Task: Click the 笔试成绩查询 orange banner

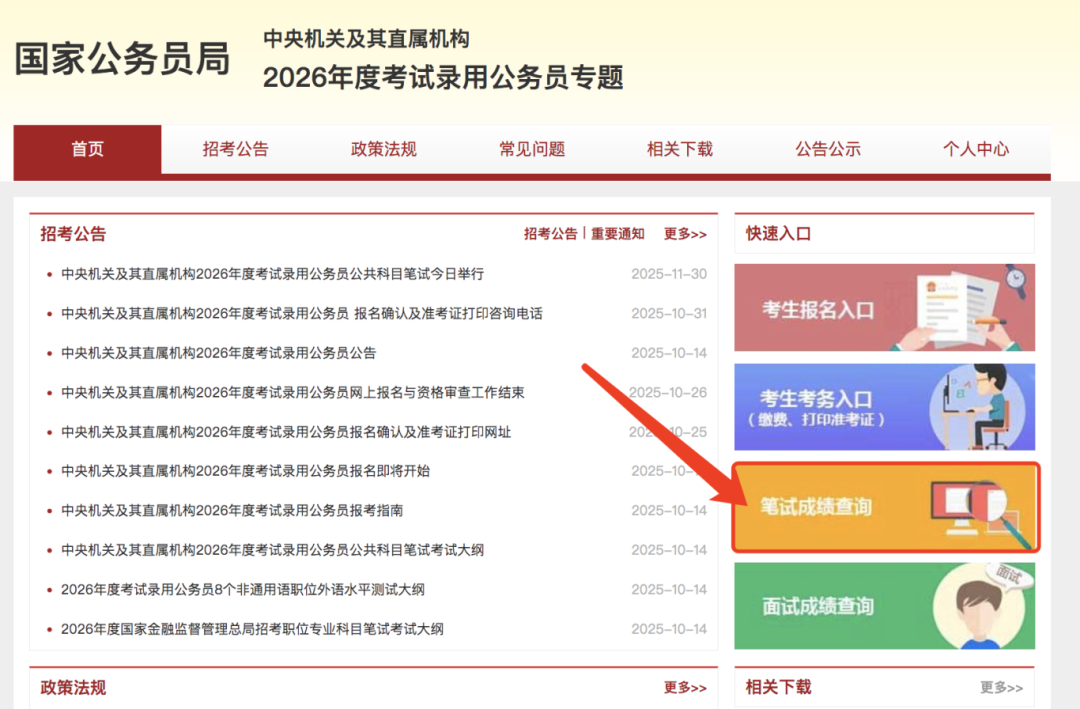Action: 884,507
